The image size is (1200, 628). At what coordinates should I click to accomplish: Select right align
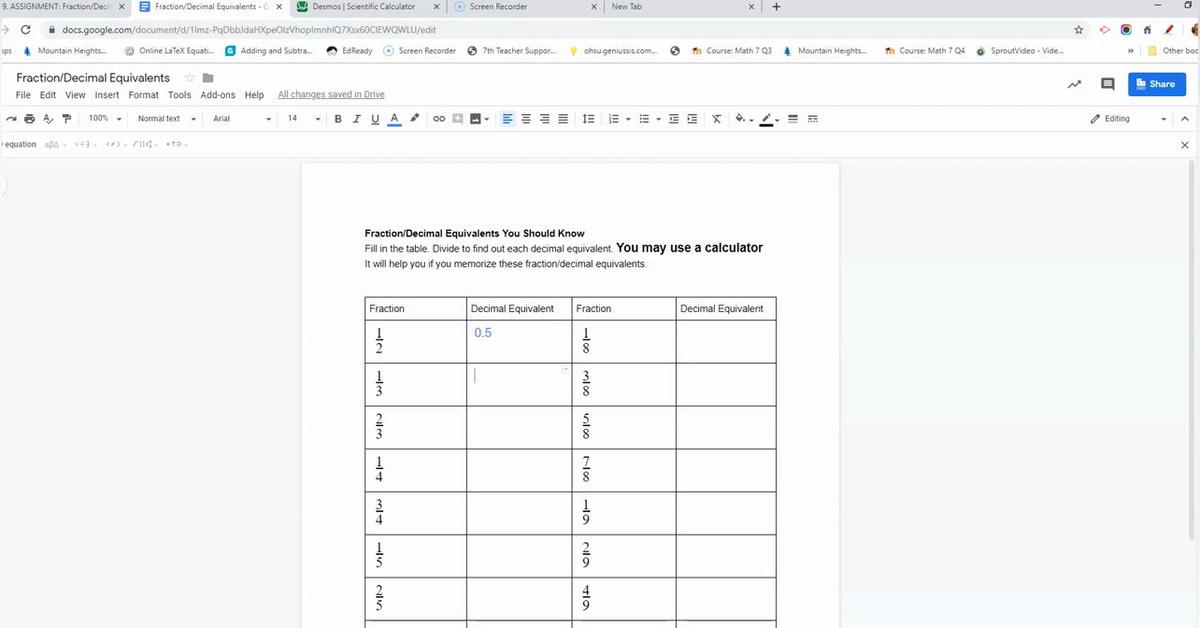[545, 119]
